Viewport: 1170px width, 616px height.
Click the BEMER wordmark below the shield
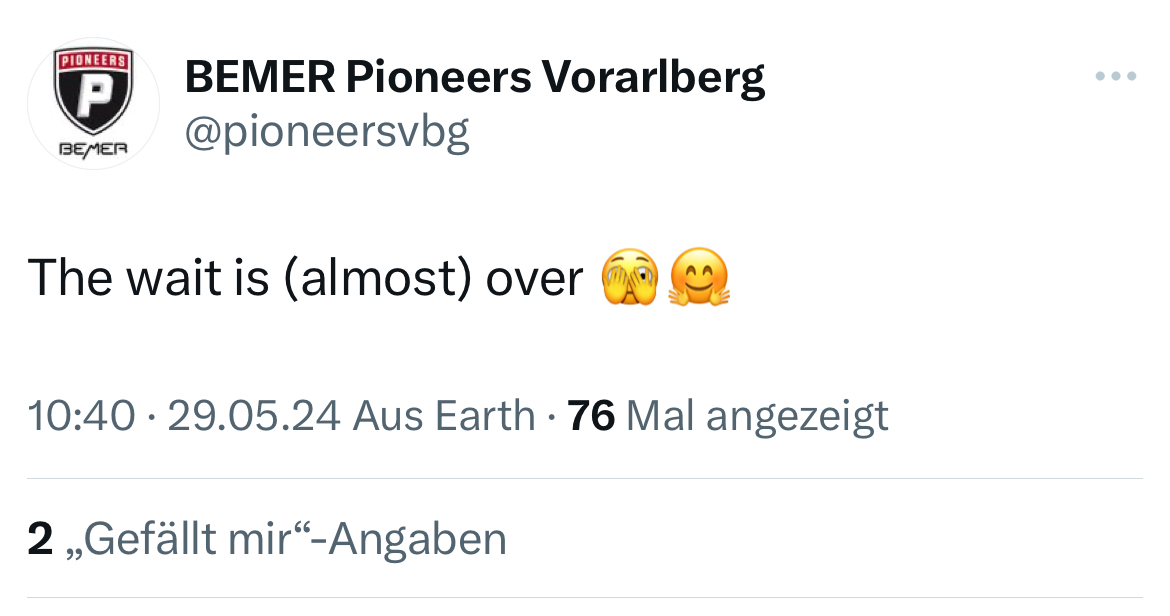[92, 147]
